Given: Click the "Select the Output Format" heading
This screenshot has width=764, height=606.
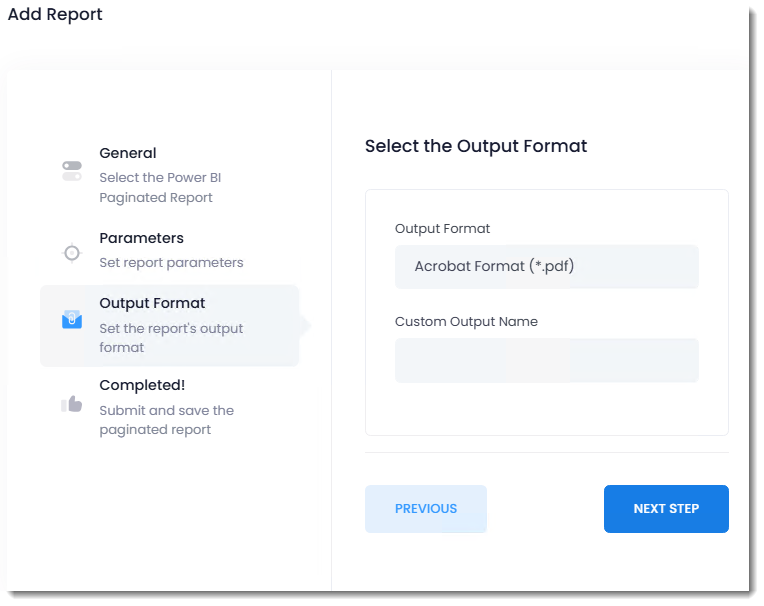Looking at the screenshot, I should click(x=476, y=146).
